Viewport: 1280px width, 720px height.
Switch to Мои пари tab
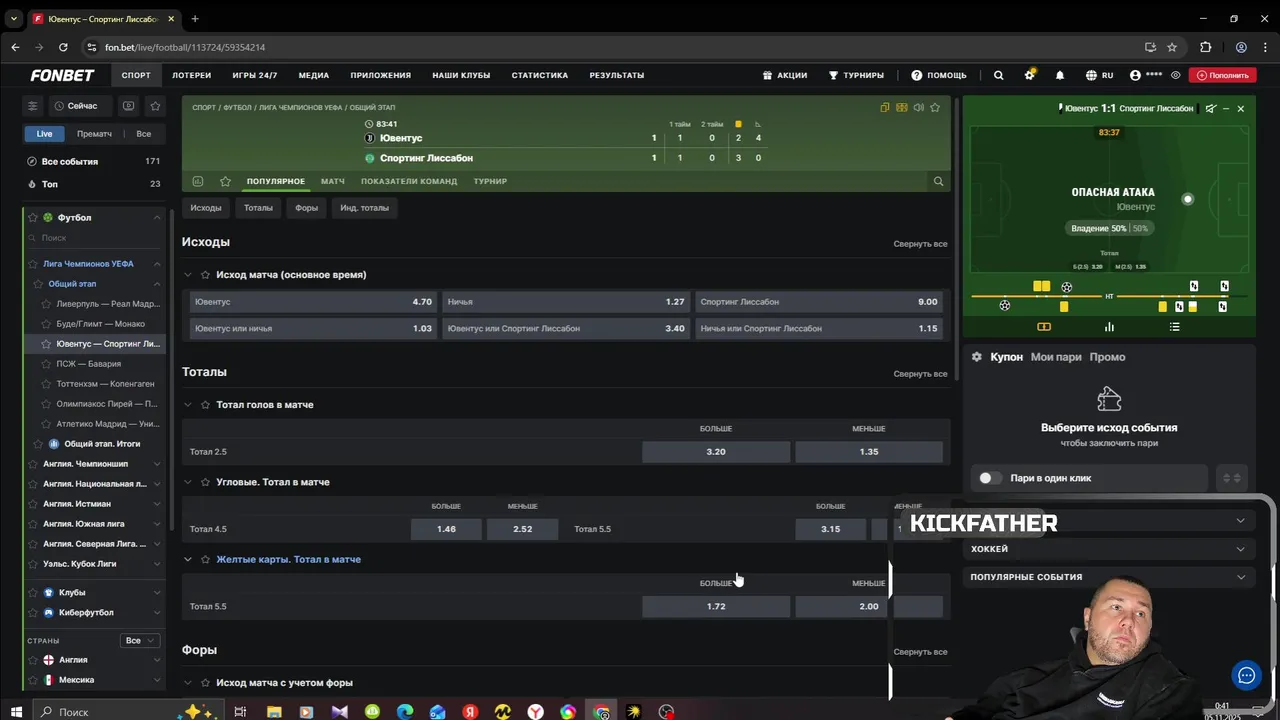click(1056, 357)
